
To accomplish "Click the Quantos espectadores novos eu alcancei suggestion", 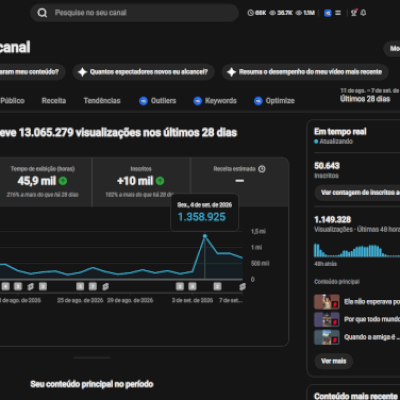I will [x=143, y=72].
